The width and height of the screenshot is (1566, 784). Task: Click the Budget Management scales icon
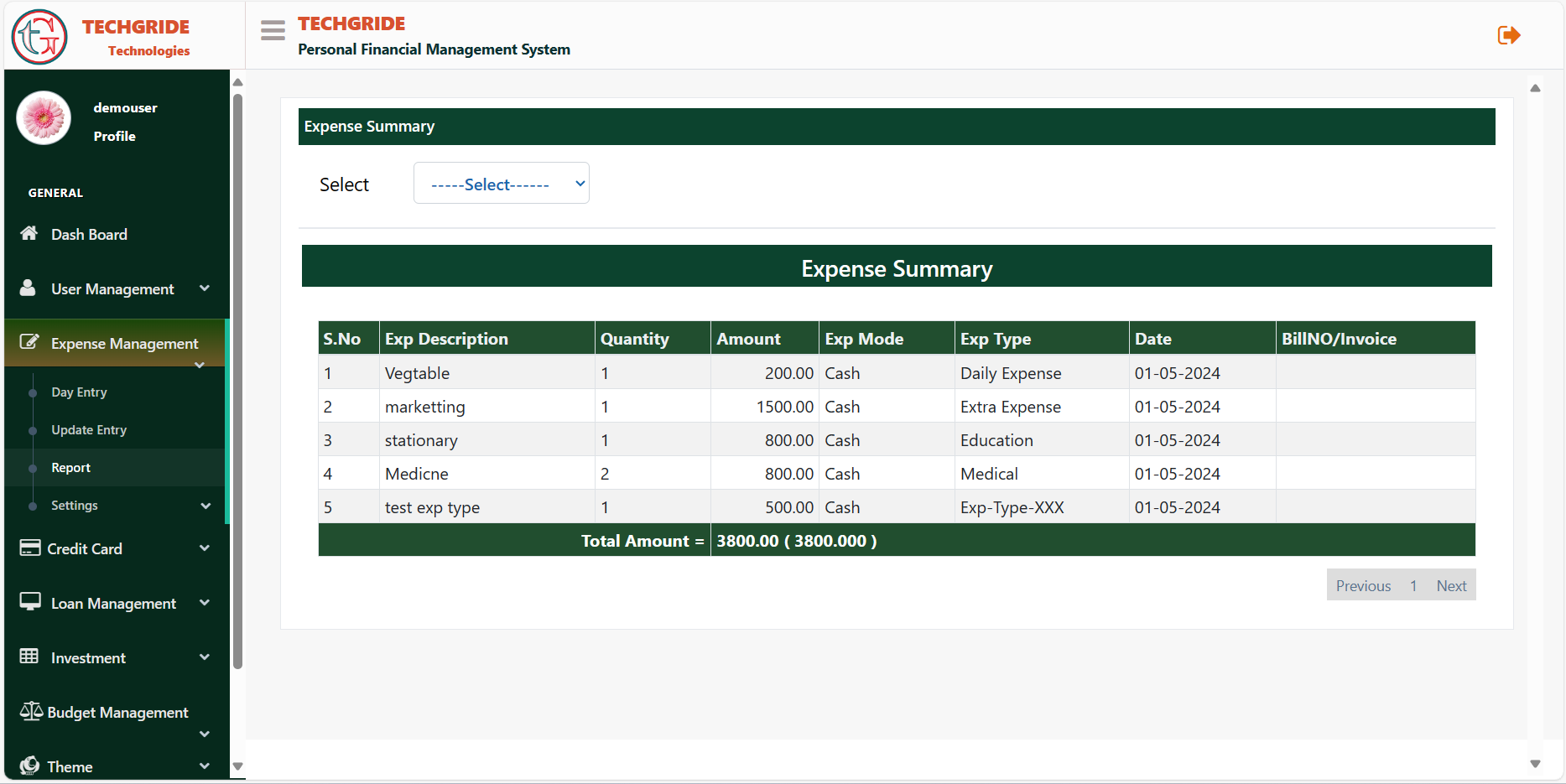pyautogui.click(x=31, y=711)
